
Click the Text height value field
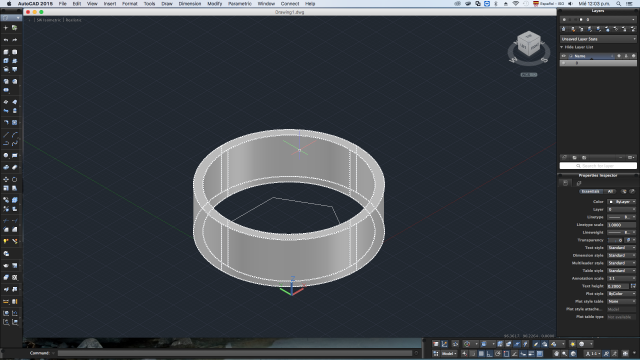pos(618,286)
